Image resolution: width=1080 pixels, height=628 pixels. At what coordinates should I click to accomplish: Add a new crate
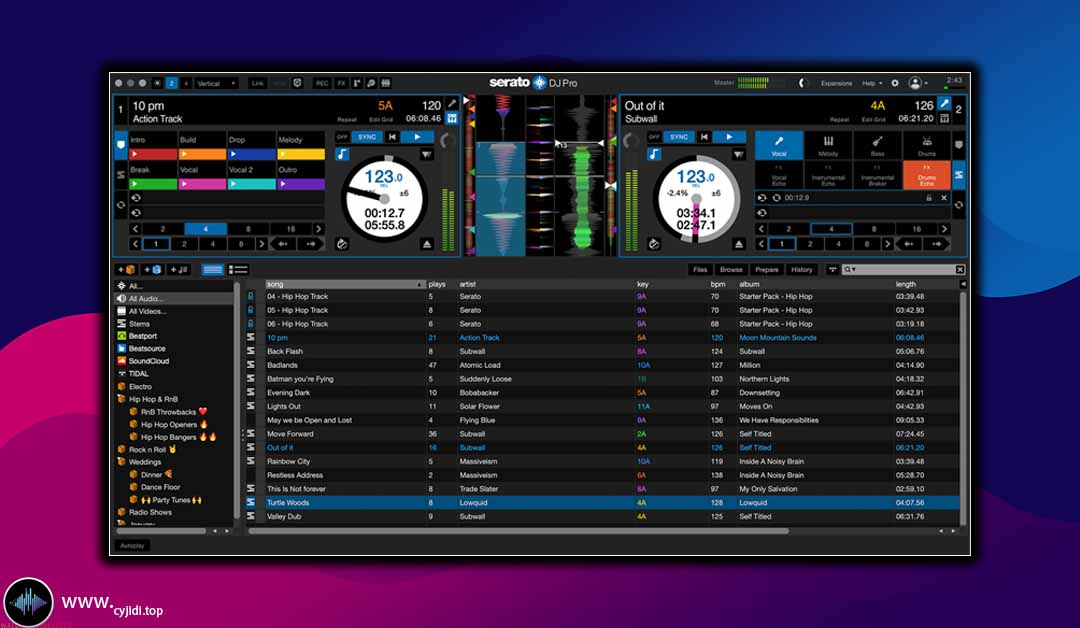click(x=127, y=270)
